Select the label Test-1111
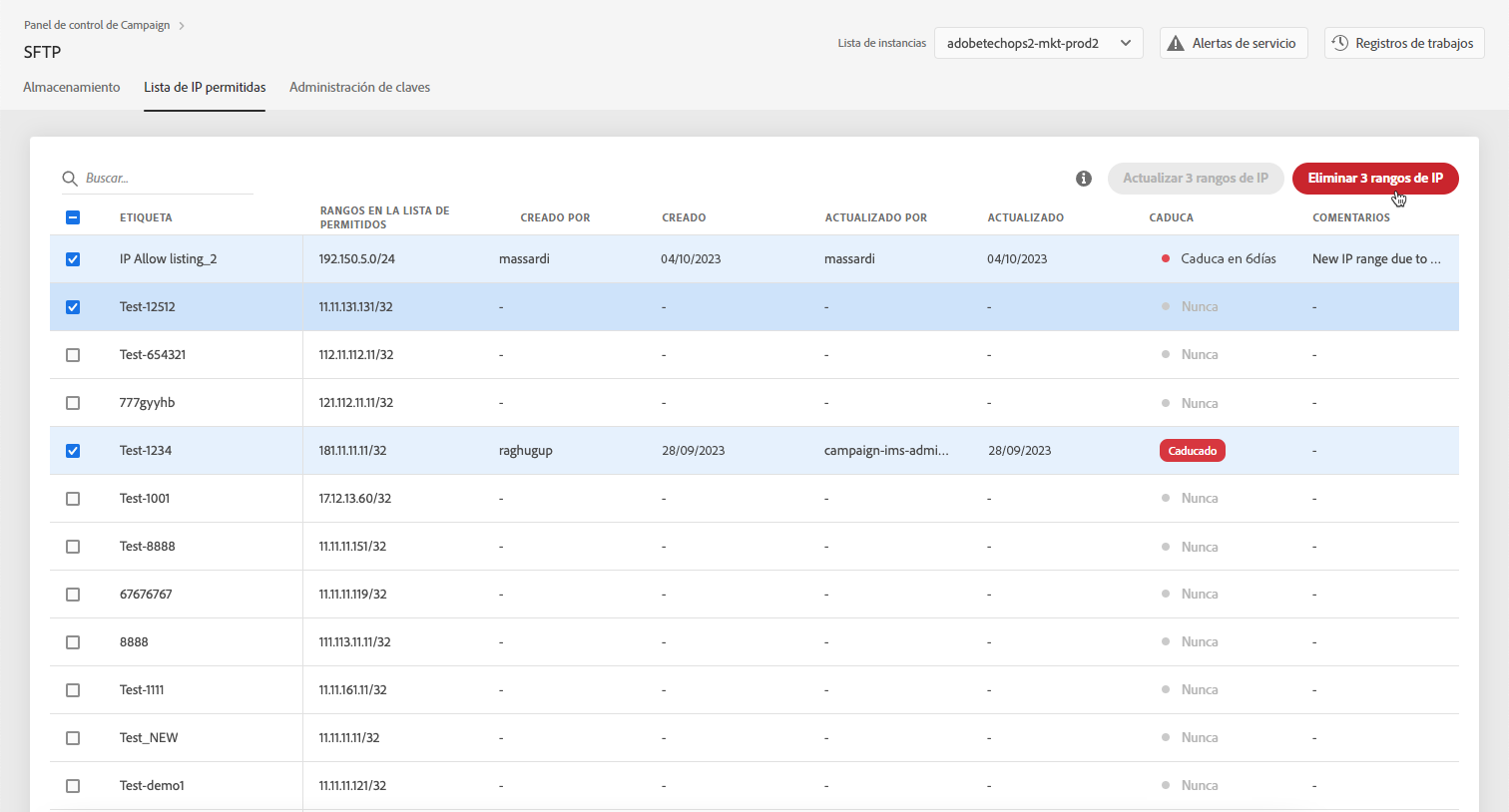Screen dimensions: 1509x812 (x=142, y=690)
